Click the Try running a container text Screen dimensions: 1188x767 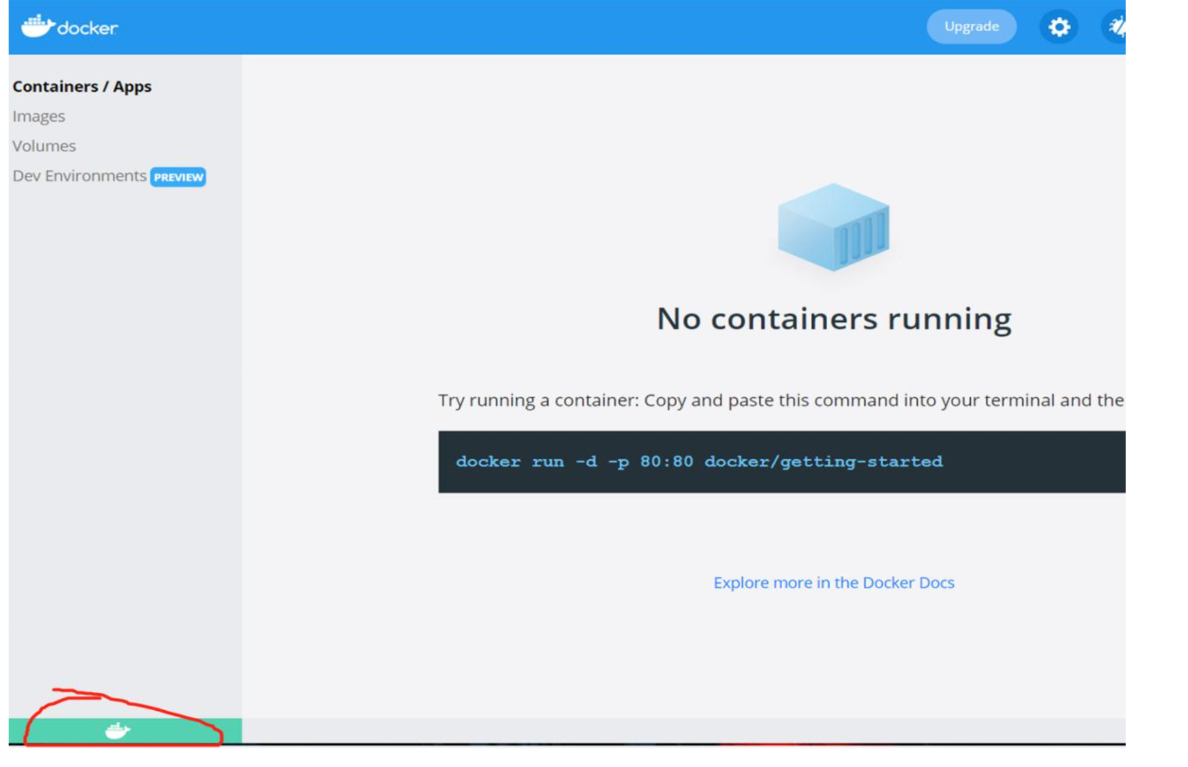[x=780, y=400]
